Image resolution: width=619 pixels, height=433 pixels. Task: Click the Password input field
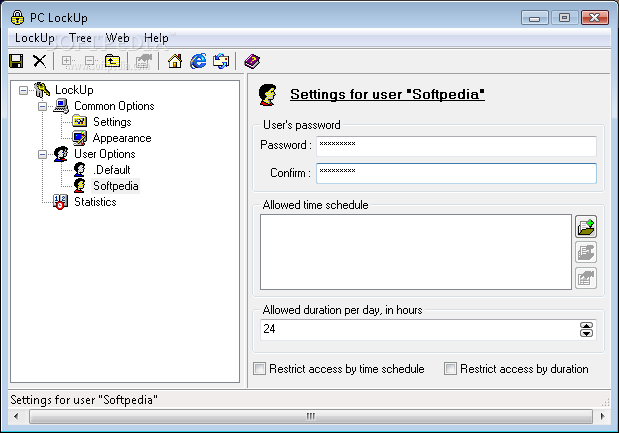(456, 146)
